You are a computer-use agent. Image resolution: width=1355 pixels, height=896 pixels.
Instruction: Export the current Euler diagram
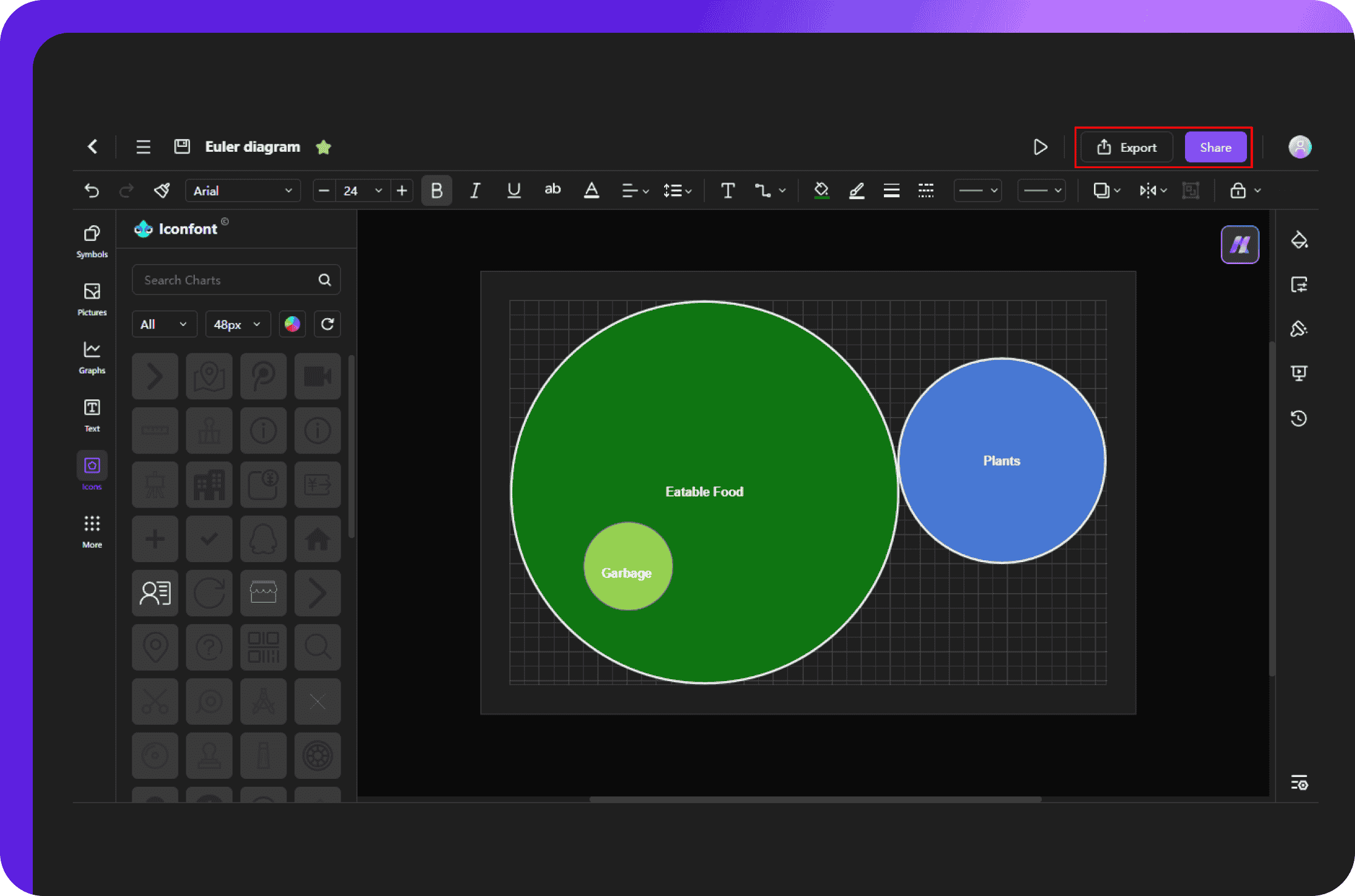click(1127, 147)
